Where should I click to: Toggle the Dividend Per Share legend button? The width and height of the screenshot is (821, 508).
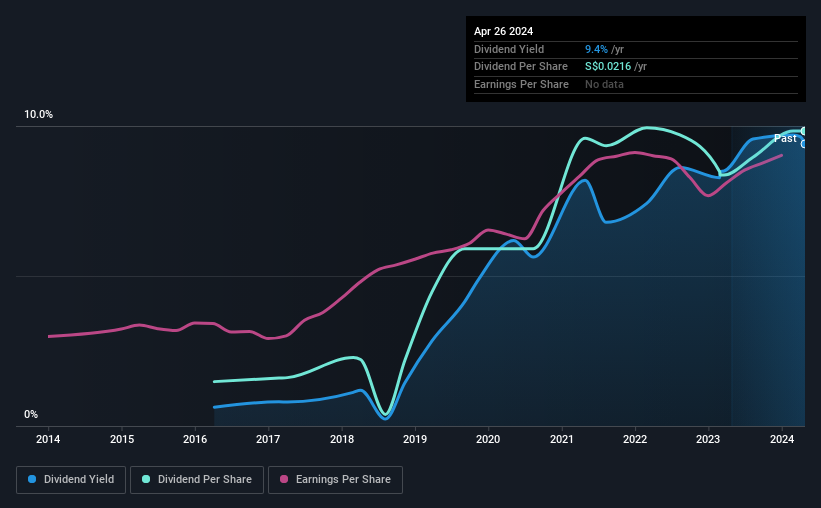tap(197, 480)
